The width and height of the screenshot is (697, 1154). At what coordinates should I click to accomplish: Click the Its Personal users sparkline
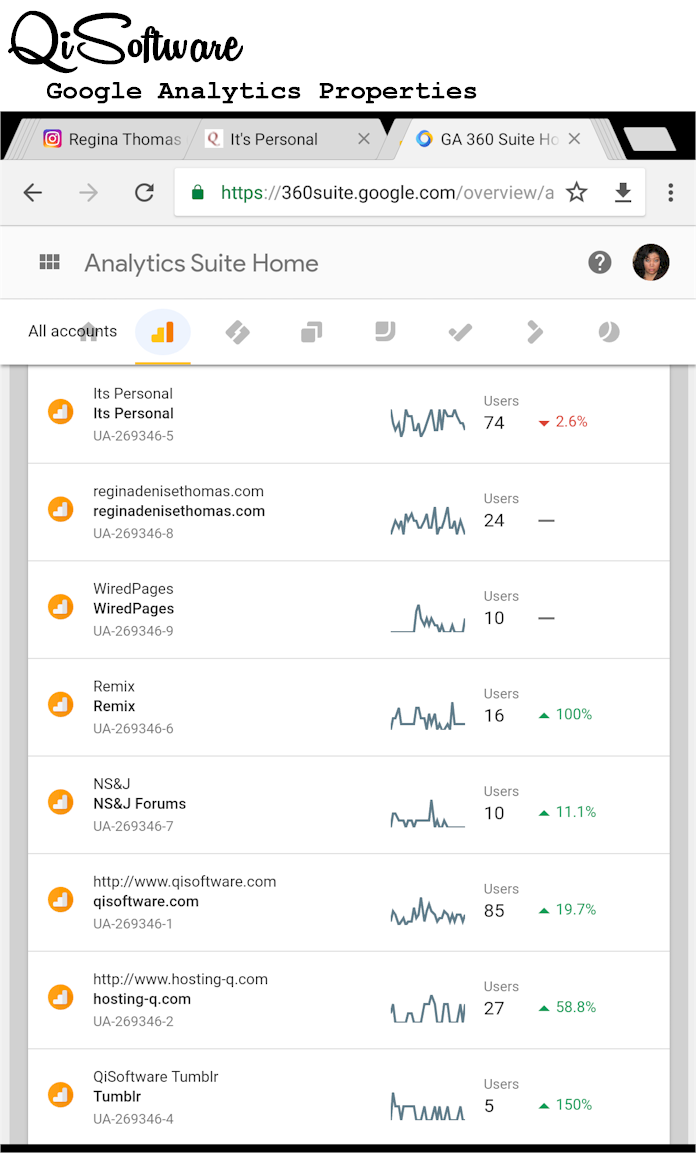(x=428, y=422)
